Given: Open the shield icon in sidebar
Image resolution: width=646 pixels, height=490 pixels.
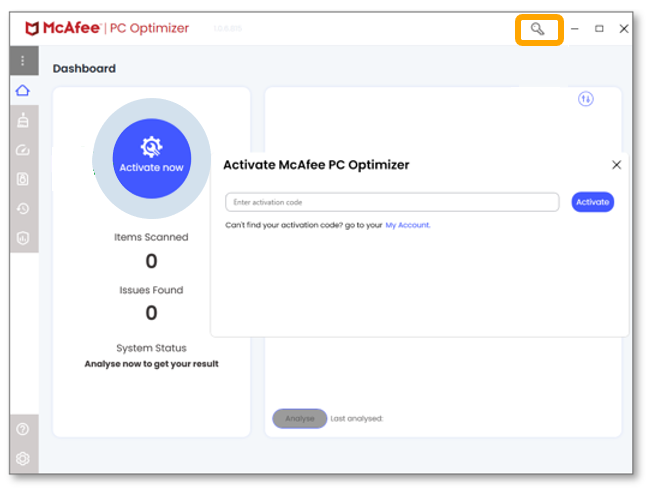Looking at the screenshot, I should (23, 237).
